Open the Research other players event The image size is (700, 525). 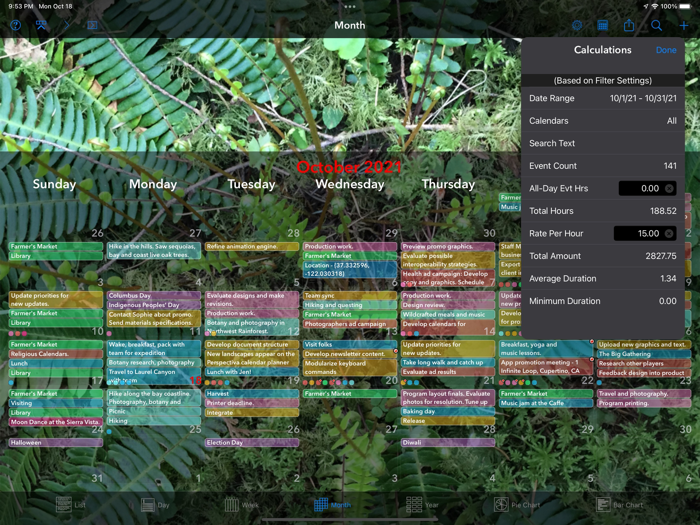click(x=644, y=363)
